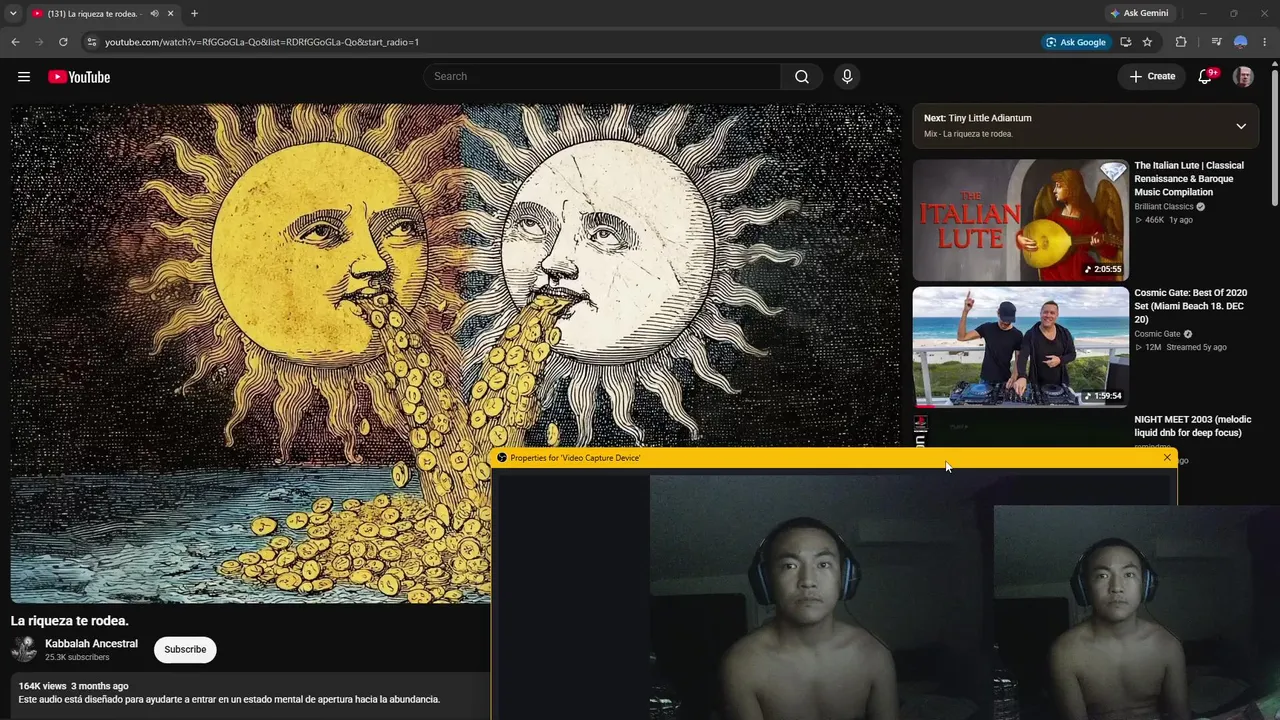Click the install app icon in address bar
Viewport: 1280px width, 720px height.
tap(1126, 42)
